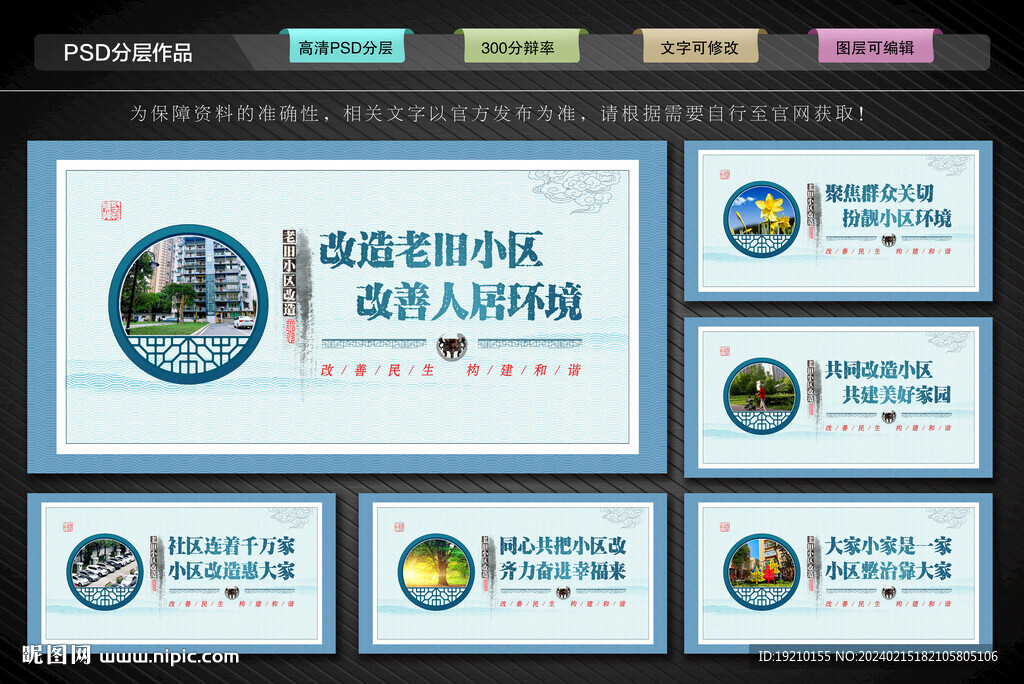Open the large 改造老旧小区 banner preview
1024x684 pixels.
click(347, 307)
